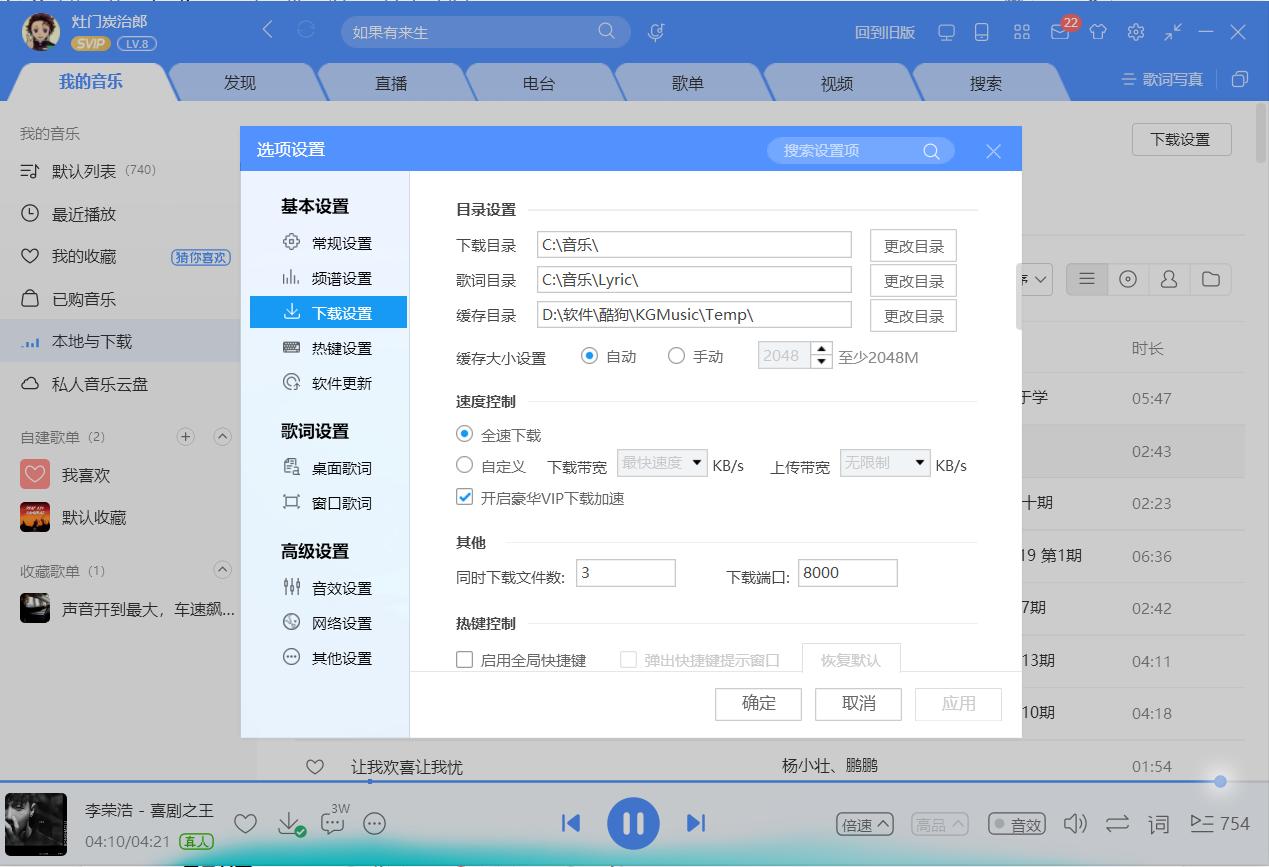Switch to the 电台 tab

539,83
